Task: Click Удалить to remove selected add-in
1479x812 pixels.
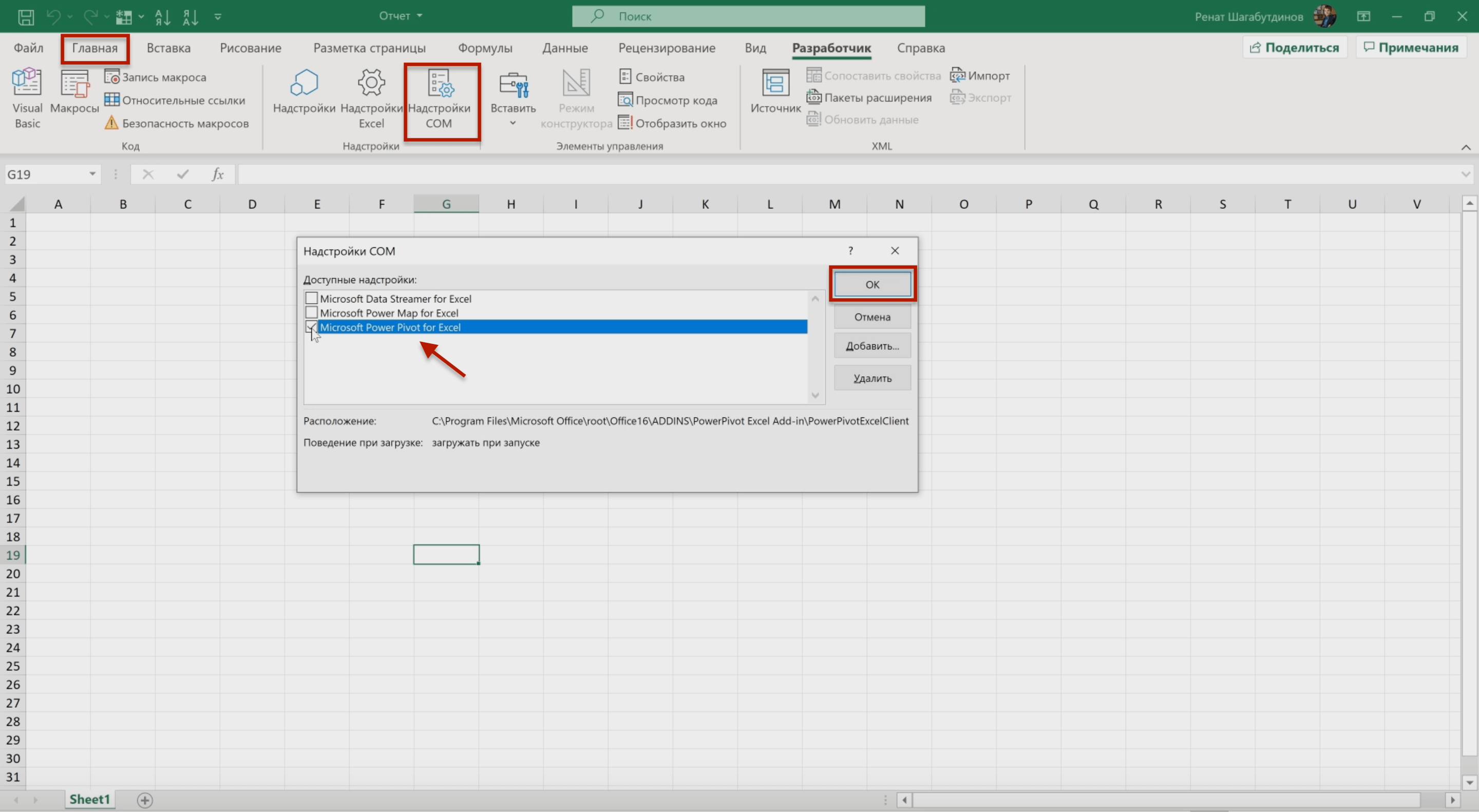Action: pyautogui.click(x=871, y=377)
